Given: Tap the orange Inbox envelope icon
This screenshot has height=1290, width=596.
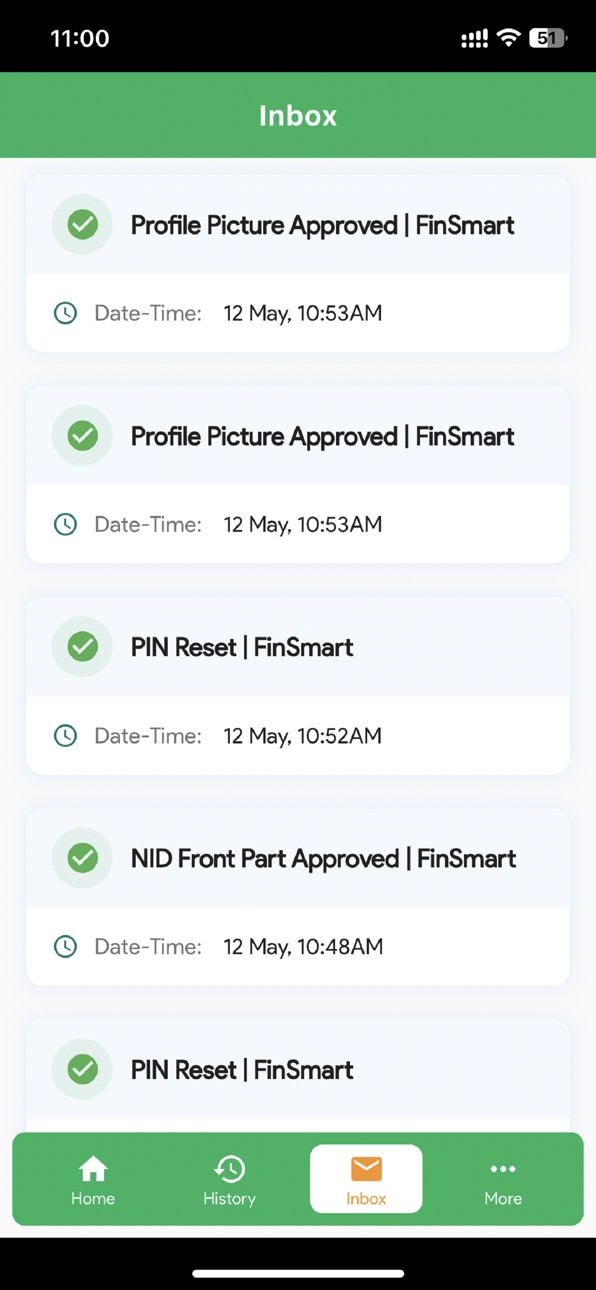Looking at the screenshot, I should [x=366, y=1168].
